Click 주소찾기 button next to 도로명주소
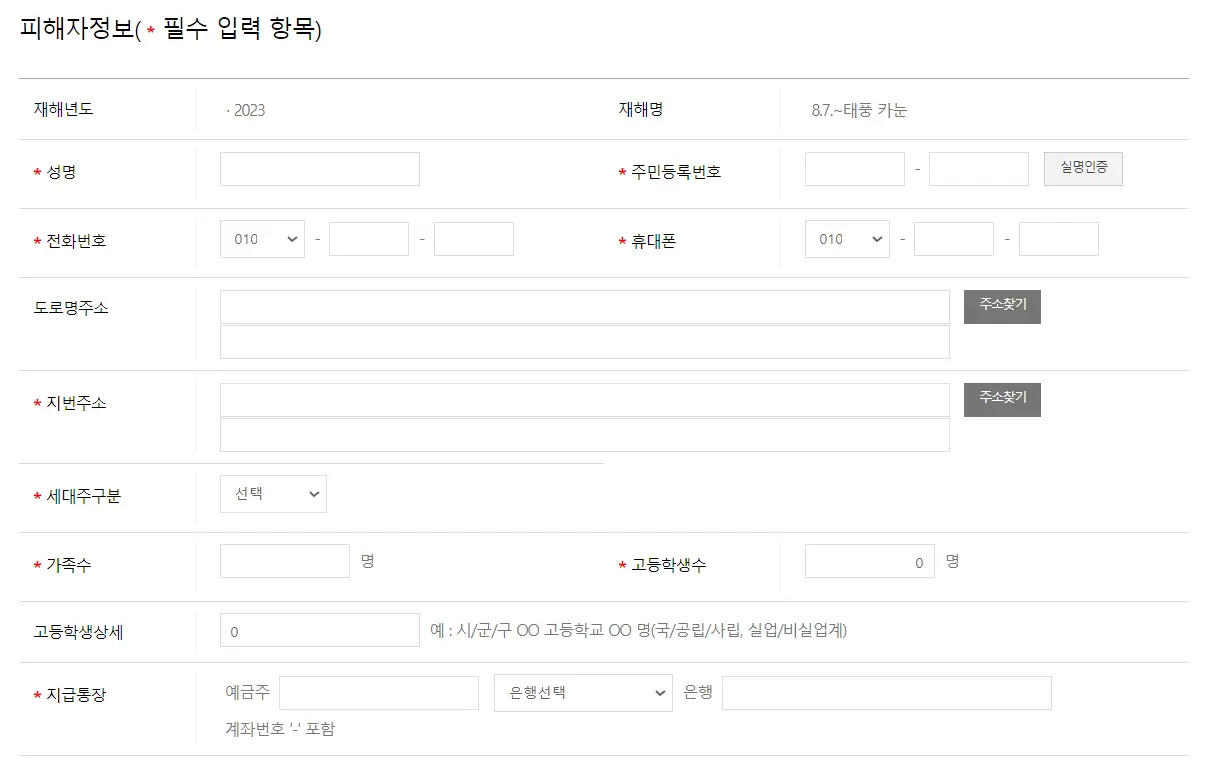This screenshot has width=1223, height=769. pyautogui.click(x=1001, y=306)
